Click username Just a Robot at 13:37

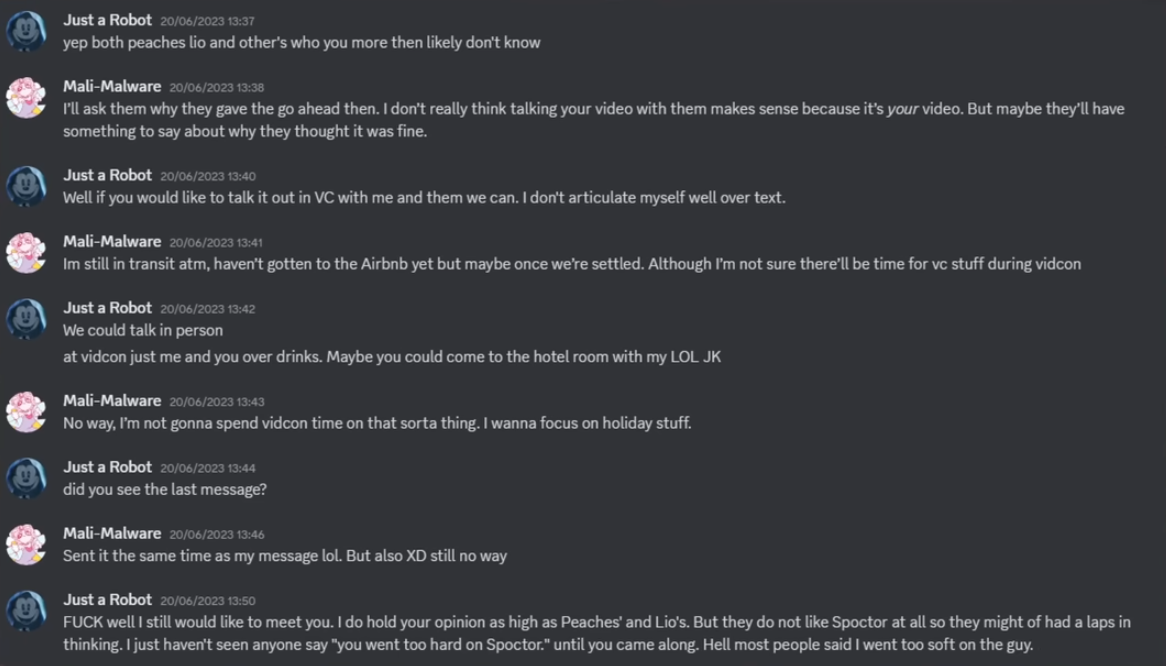tap(107, 20)
